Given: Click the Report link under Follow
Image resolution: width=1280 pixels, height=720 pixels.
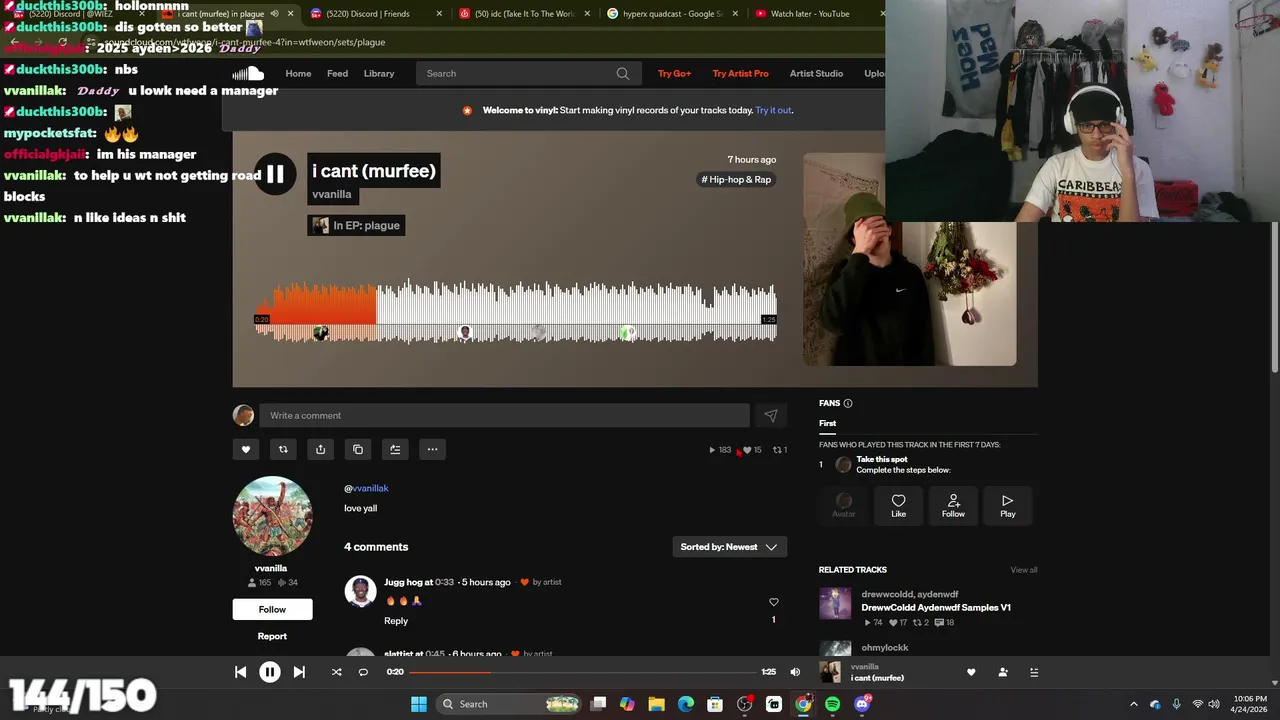Looking at the screenshot, I should point(272,636).
